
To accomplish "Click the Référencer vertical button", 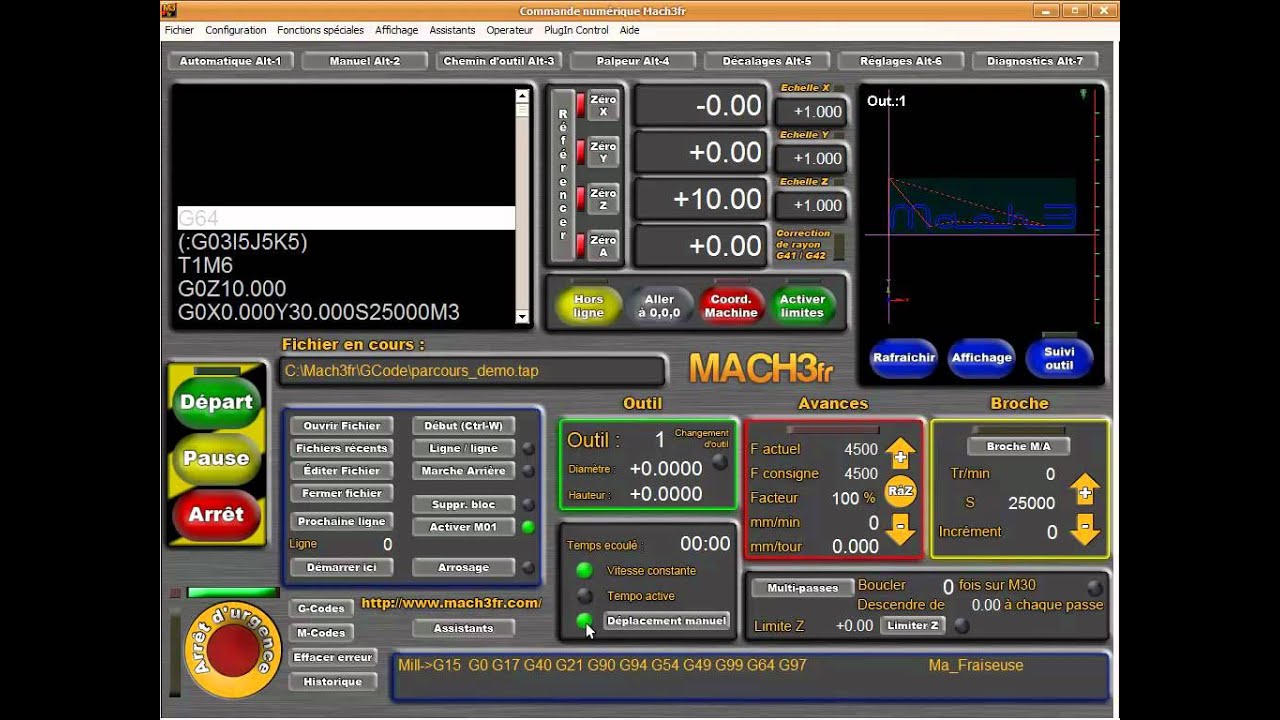I will (x=563, y=175).
